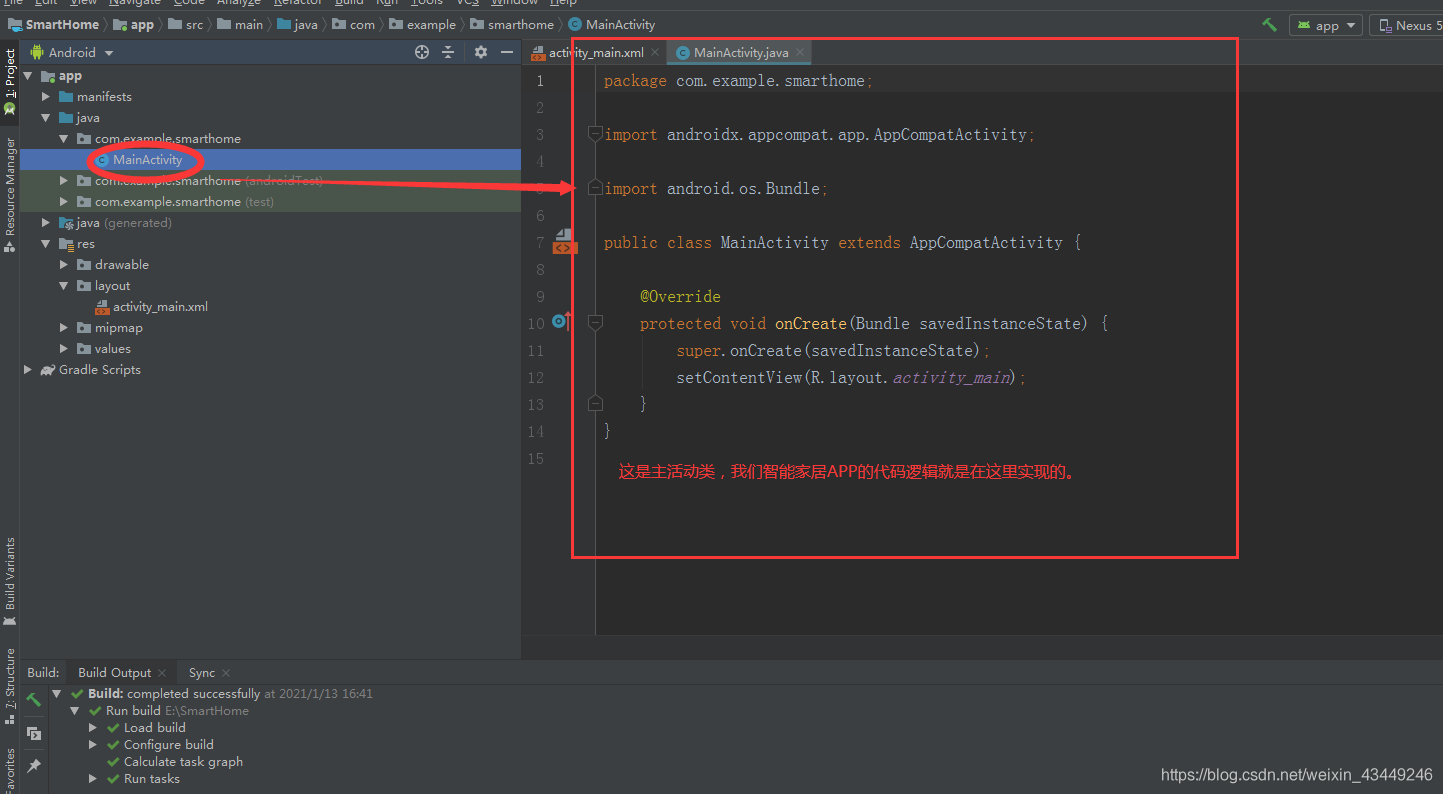Collapse the Run build node
The height and width of the screenshot is (794, 1443).
click(x=75, y=711)
